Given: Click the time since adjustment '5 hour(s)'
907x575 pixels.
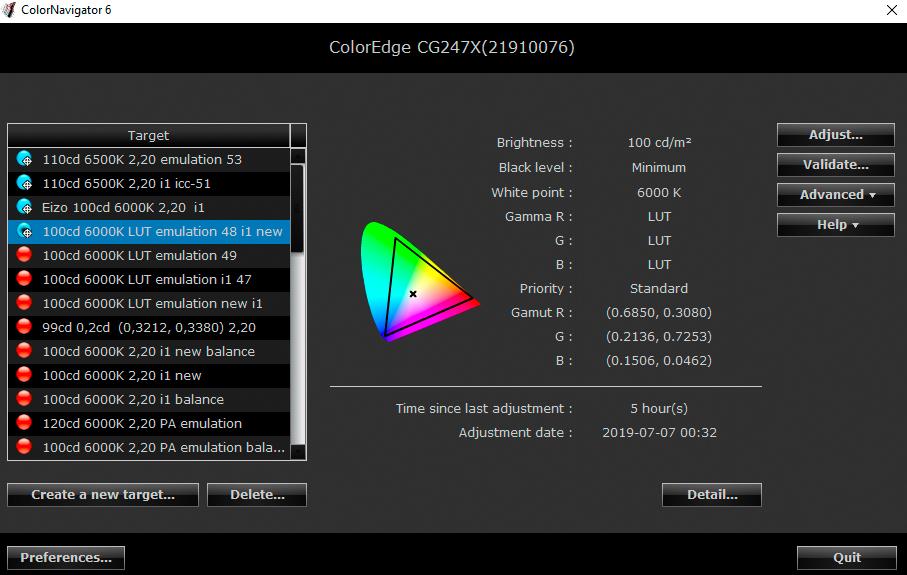Looking at the screenshot, I should 659,408.
